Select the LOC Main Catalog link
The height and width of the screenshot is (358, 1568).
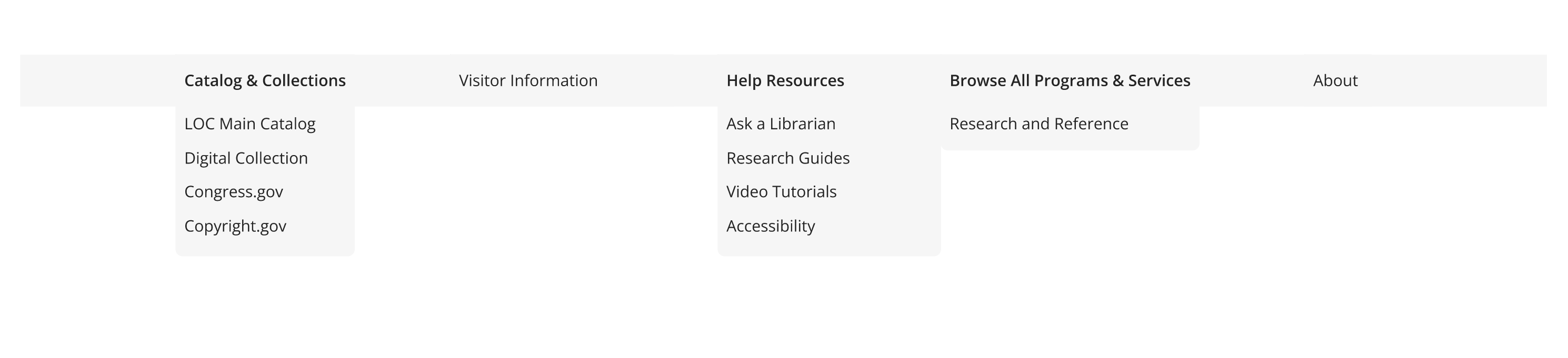(x=249, y=124)
